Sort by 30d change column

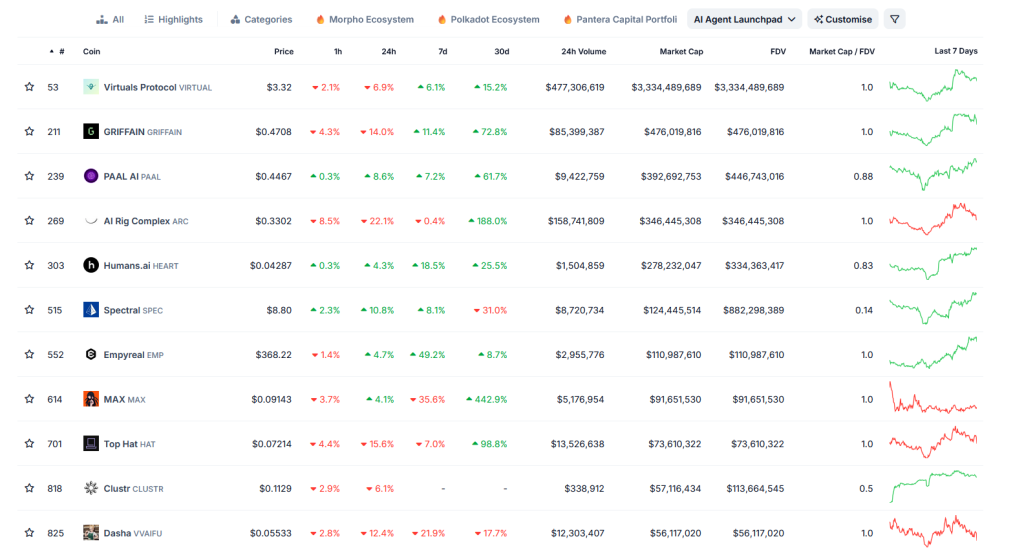[x=502, y=52]
